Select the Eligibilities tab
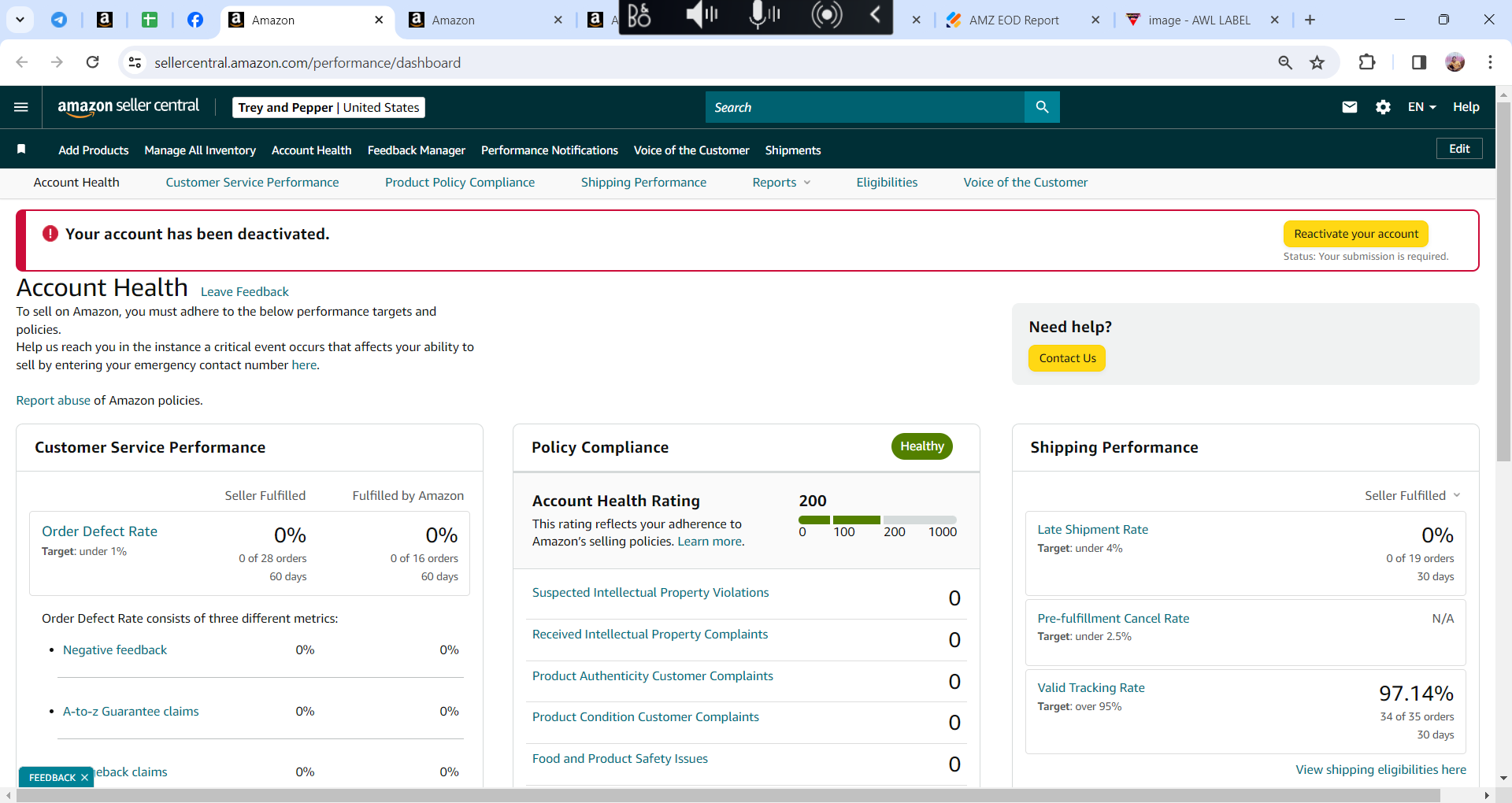The width and height of the screenshot is (1512, 803). [x=887, y=183]
